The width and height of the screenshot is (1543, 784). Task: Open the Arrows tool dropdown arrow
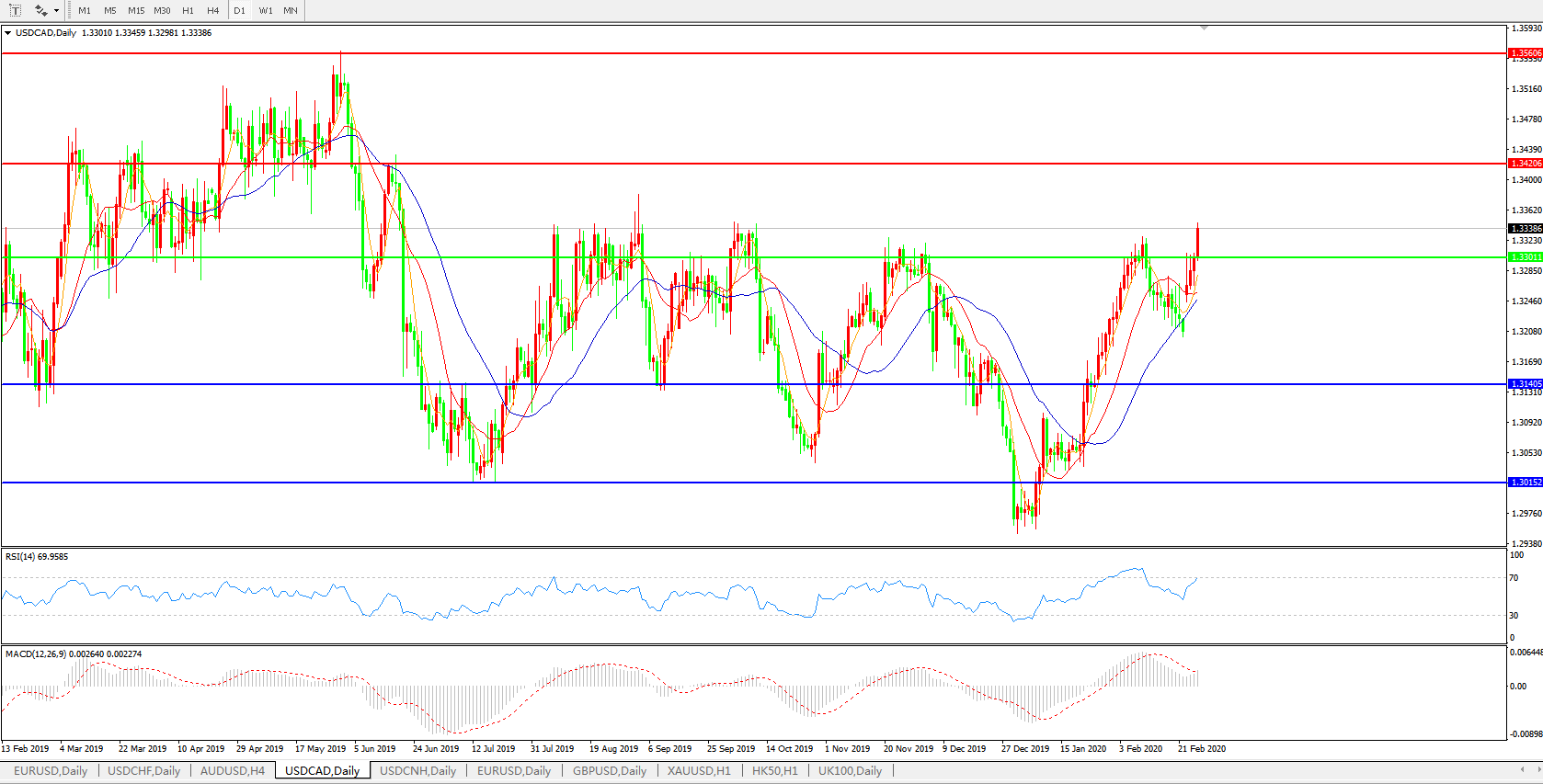(57, 11)
